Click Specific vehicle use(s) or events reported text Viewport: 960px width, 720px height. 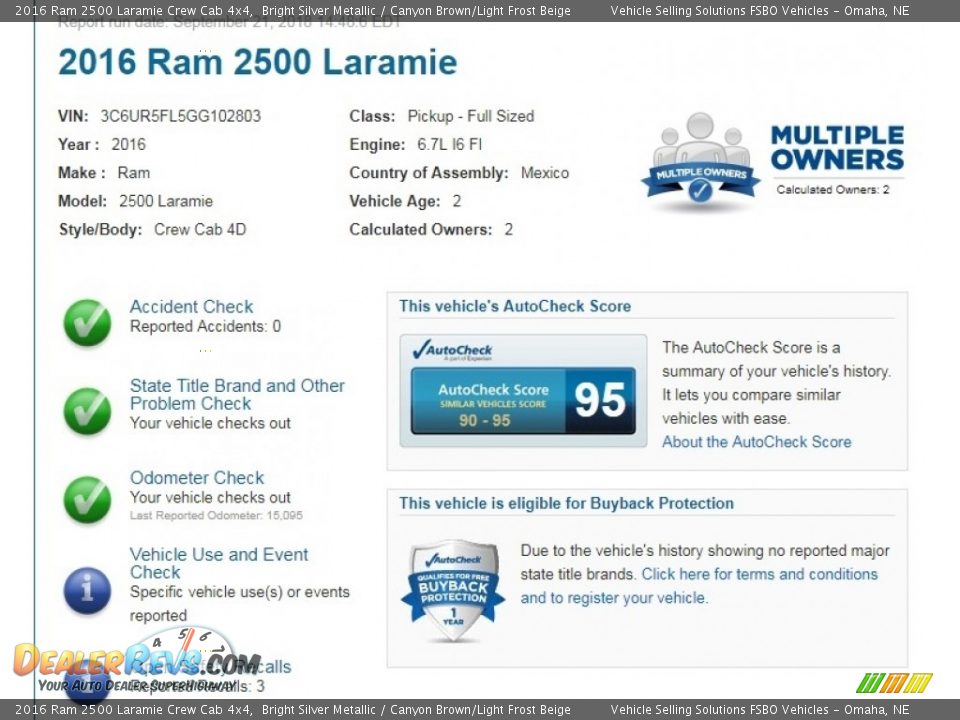[239, 604]
